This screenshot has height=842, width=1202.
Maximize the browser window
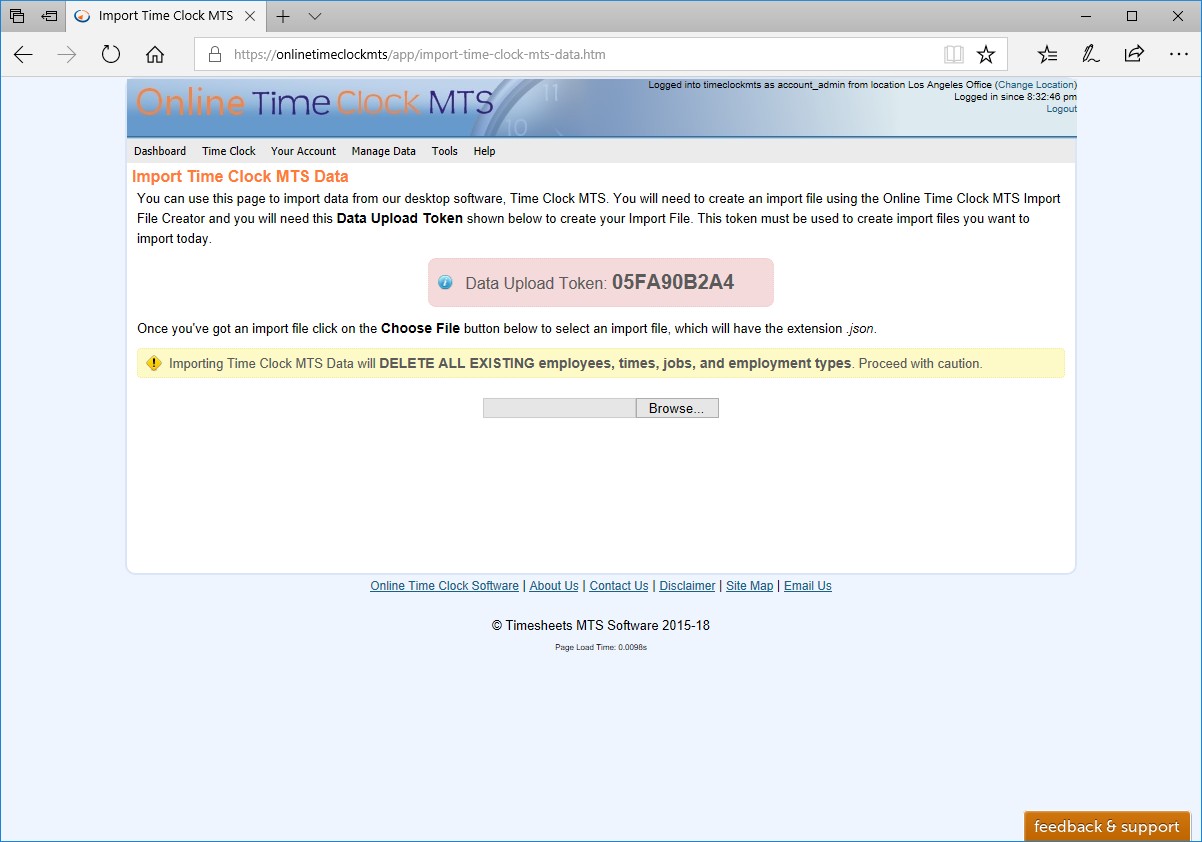(1132, 16)
